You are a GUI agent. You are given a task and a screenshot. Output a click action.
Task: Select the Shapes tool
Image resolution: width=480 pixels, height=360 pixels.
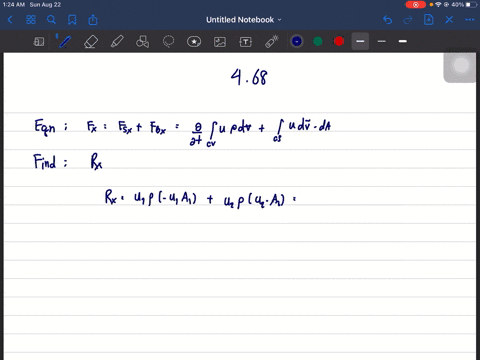[143, 42]
